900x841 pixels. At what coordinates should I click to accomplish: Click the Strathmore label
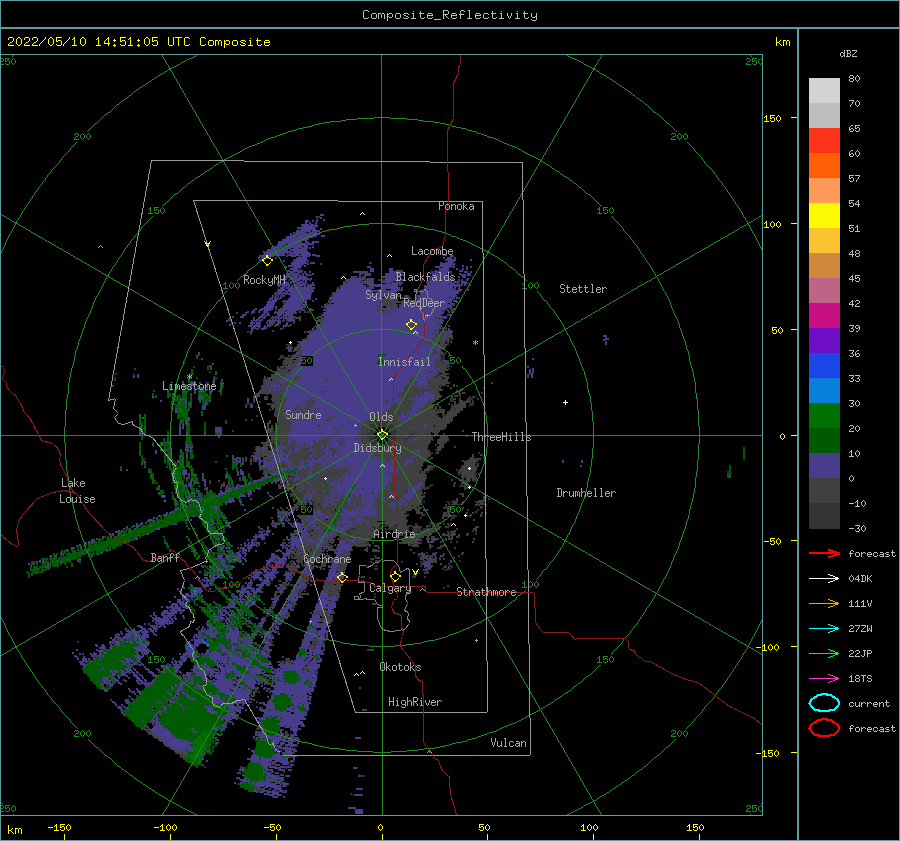(486, 592)
